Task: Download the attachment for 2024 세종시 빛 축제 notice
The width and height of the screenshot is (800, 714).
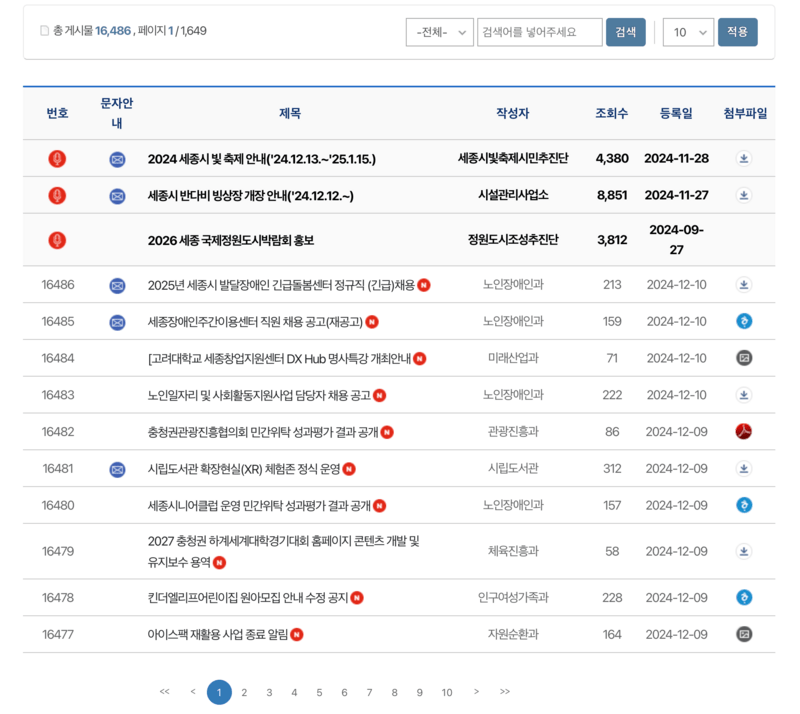Action: 743,158
